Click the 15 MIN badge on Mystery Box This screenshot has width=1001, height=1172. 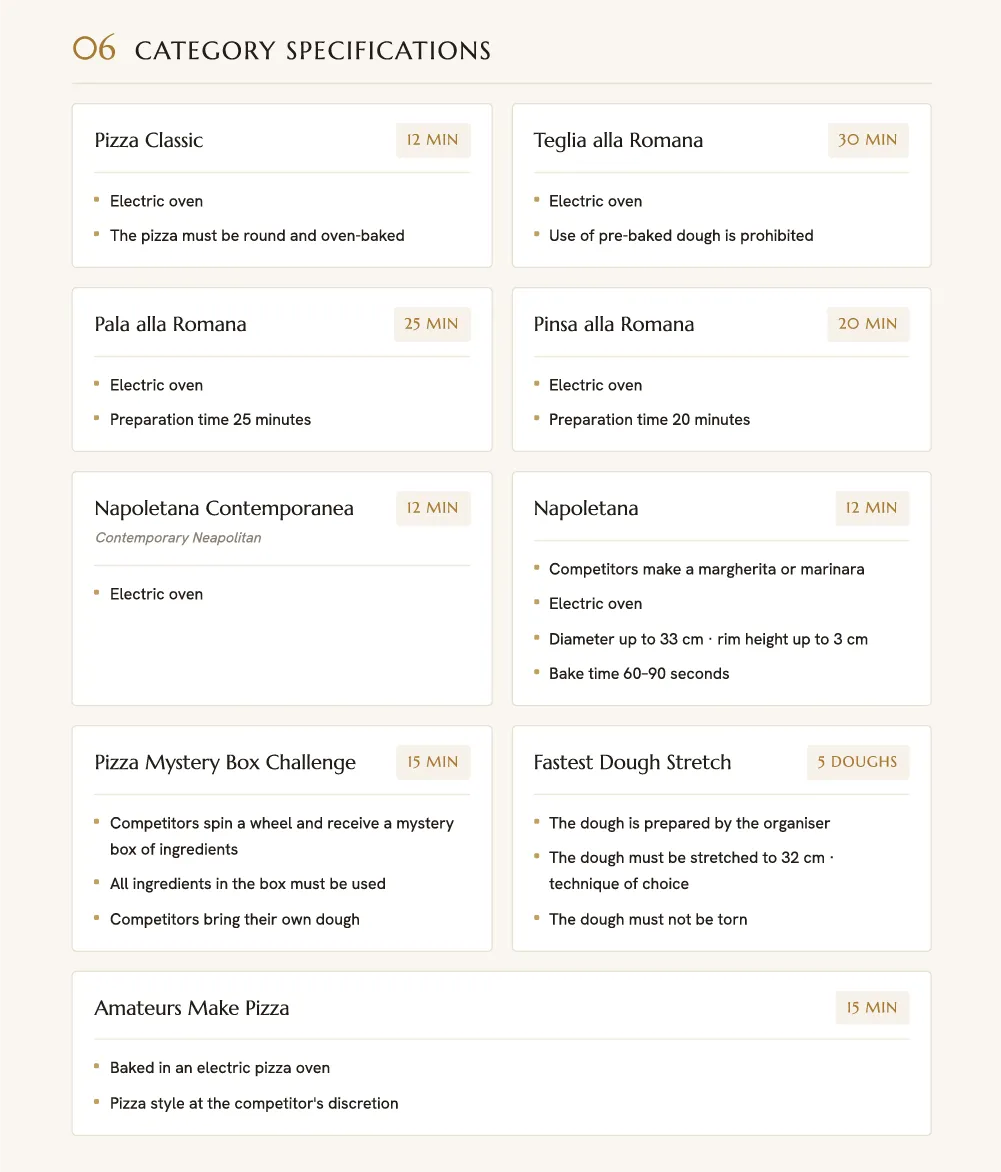[433, 762]
